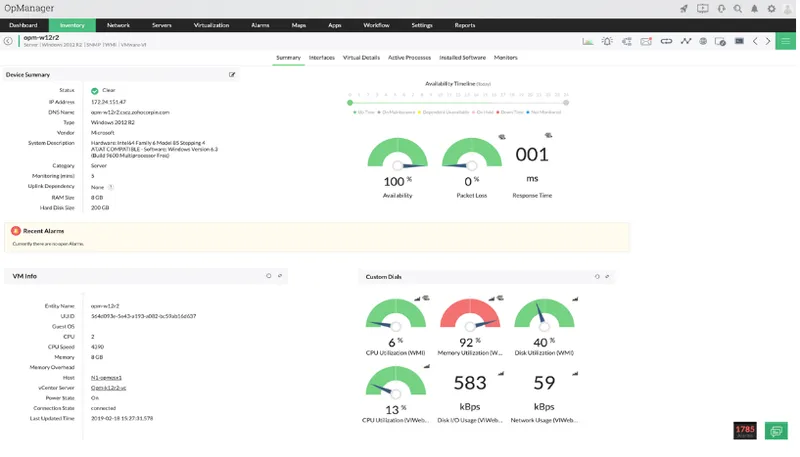Switch to the Virtual Details tab
Image resolution: width=800 pixels, height=457 pixels.
click(361, 58)
